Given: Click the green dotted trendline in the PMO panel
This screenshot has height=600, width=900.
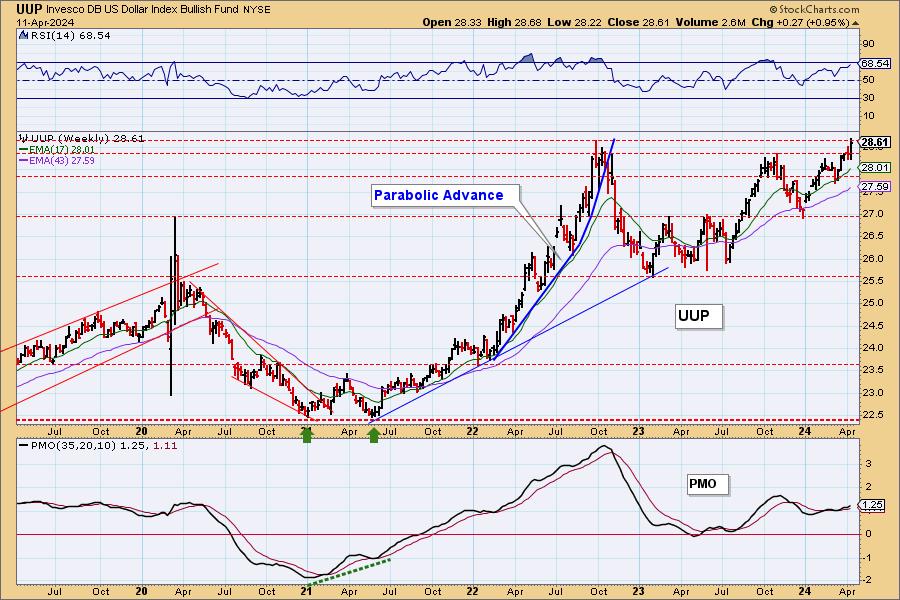Looking at the screenshot, I should 351,571.
